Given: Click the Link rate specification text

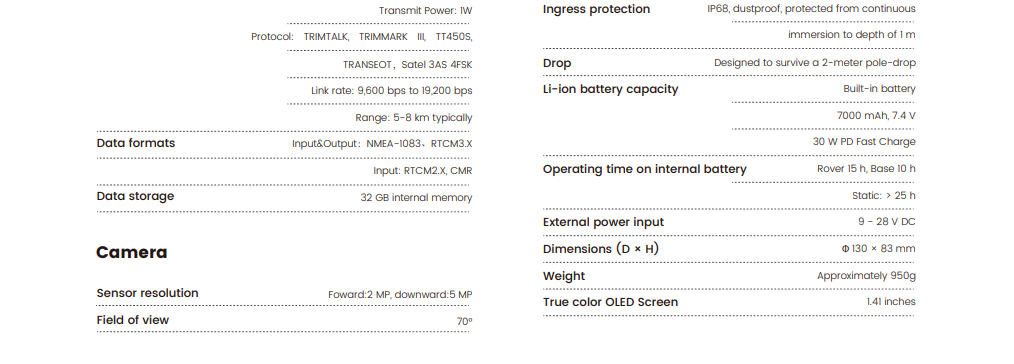Looking at the screenshot, I should [391, 91].
